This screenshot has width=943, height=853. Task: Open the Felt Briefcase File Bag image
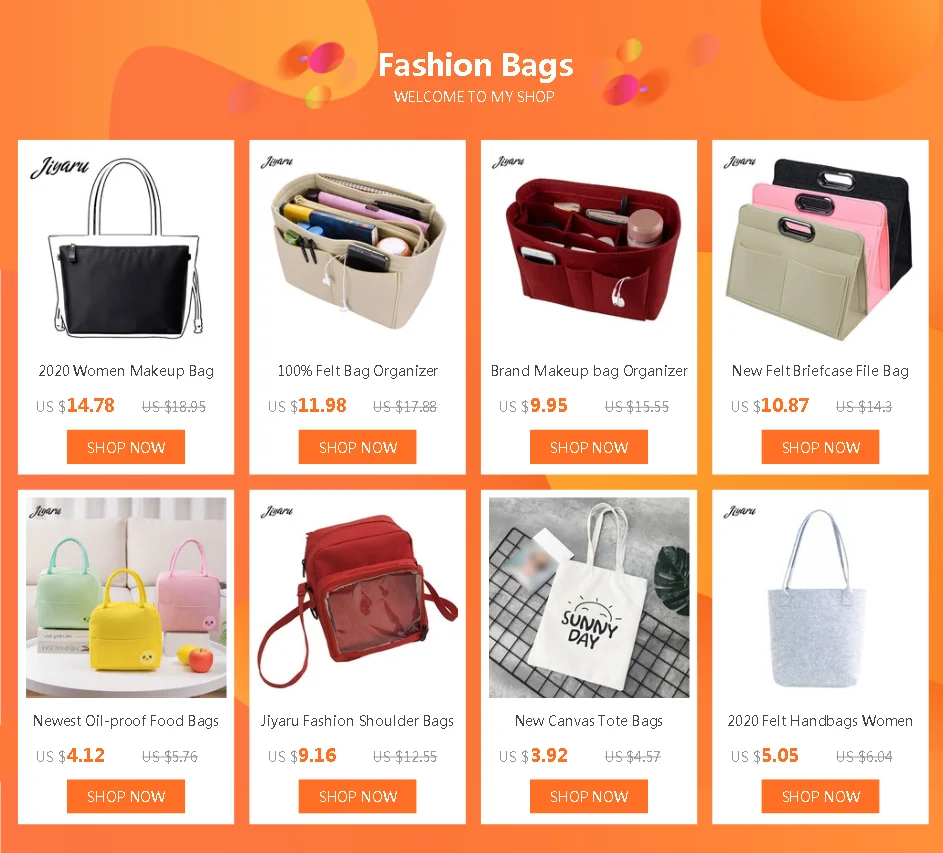click(820, 248)
